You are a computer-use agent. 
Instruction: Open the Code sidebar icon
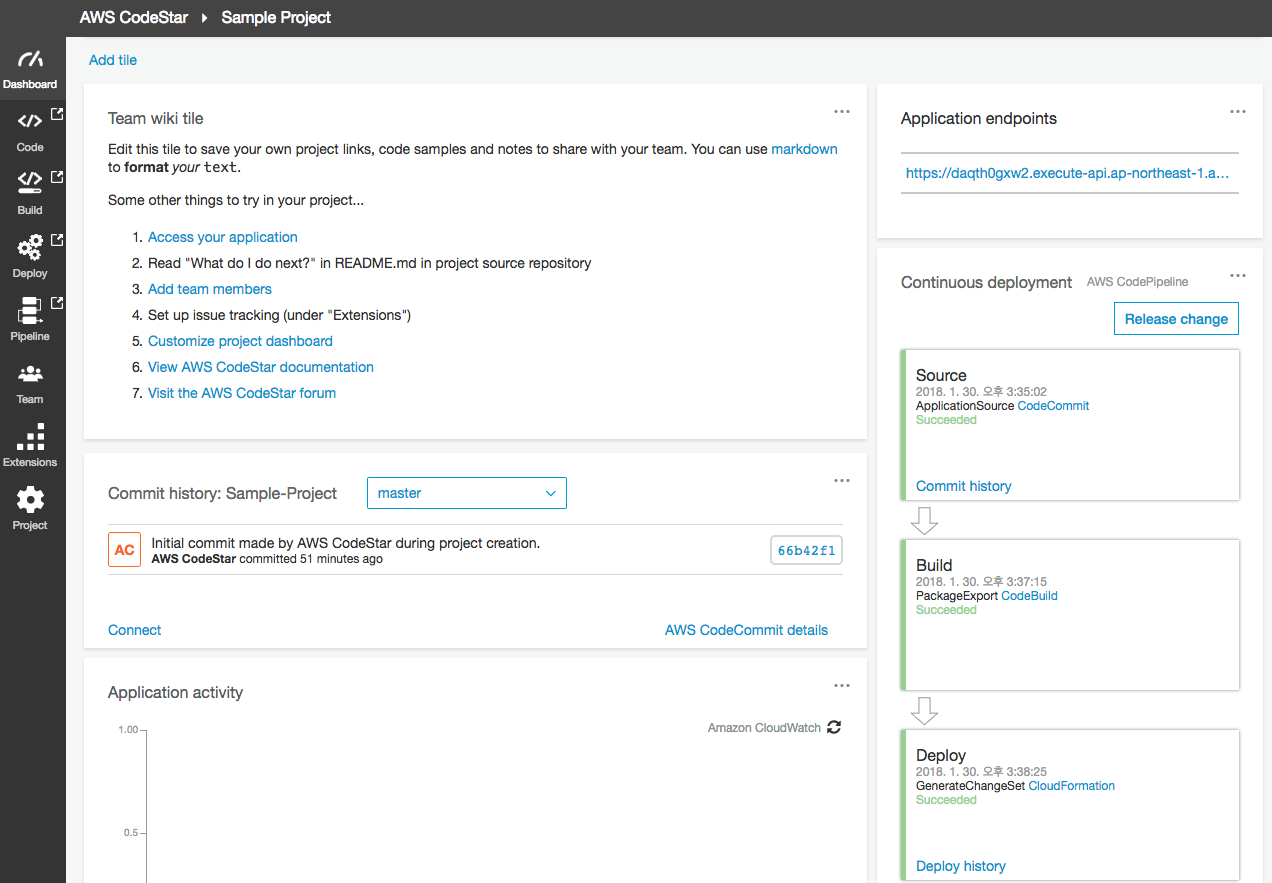[x=30, y=122]
